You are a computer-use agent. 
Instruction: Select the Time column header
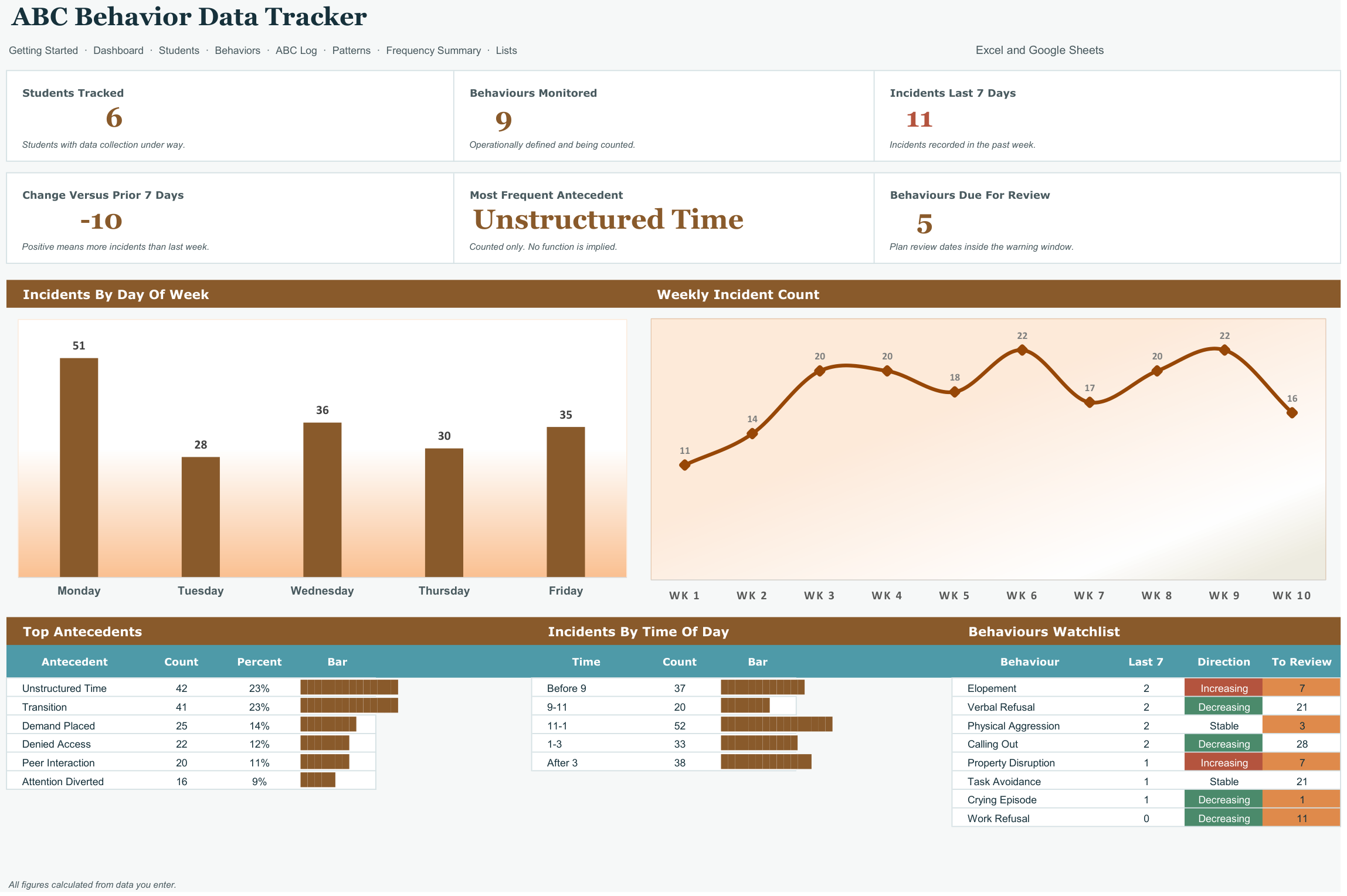coord(586,662)
